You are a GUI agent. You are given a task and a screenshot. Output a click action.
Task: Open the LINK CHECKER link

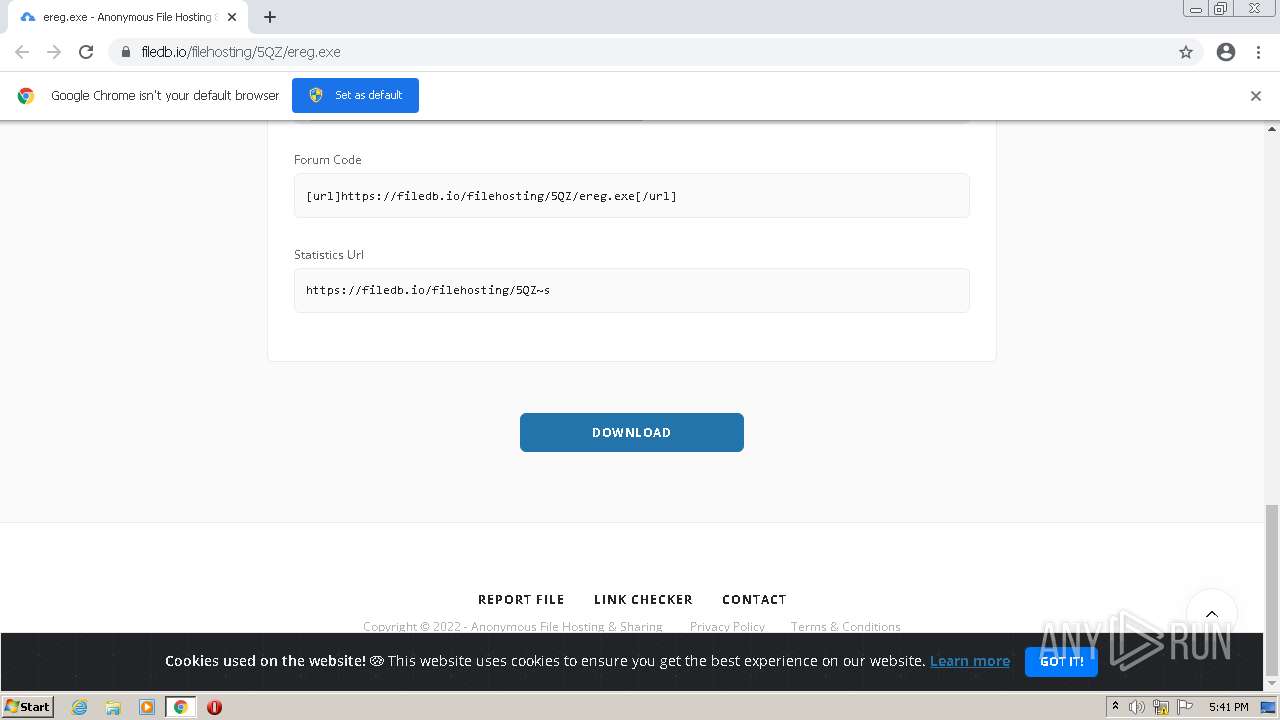click(643, 599)
